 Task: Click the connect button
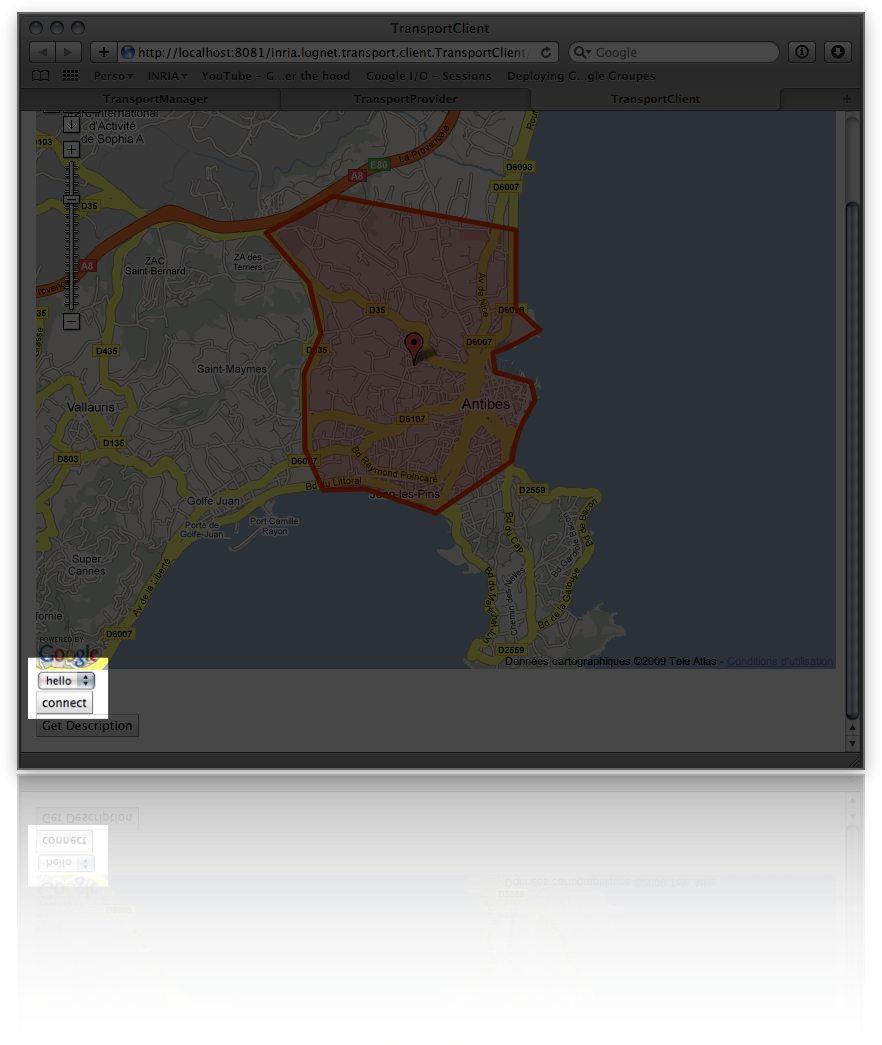point(64,702)
